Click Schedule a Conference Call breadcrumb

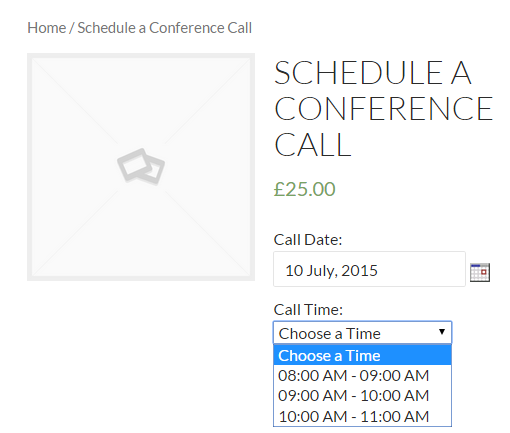coord(165,28)
